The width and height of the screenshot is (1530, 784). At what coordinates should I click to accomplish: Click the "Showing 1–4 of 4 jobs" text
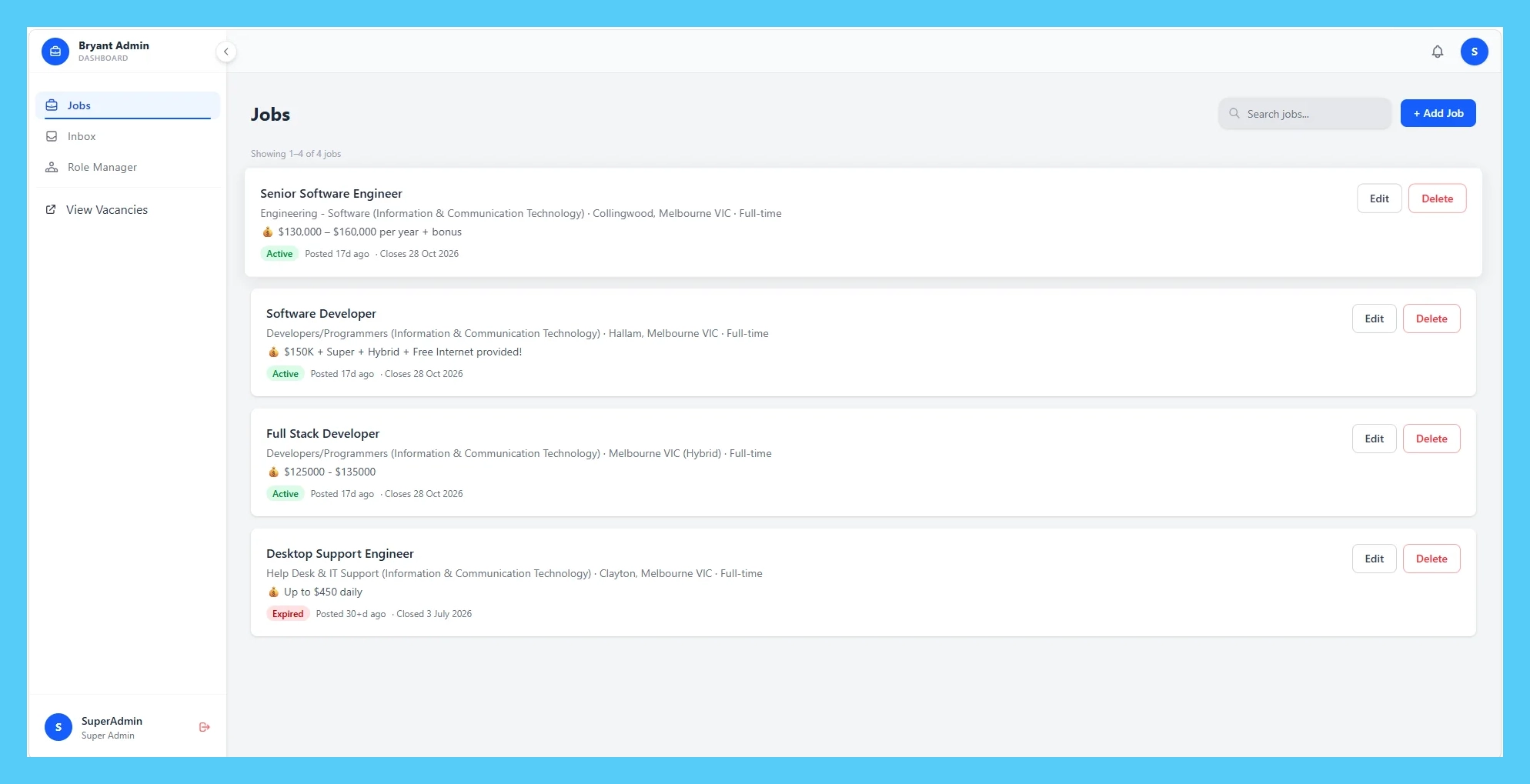pos(296,154)
